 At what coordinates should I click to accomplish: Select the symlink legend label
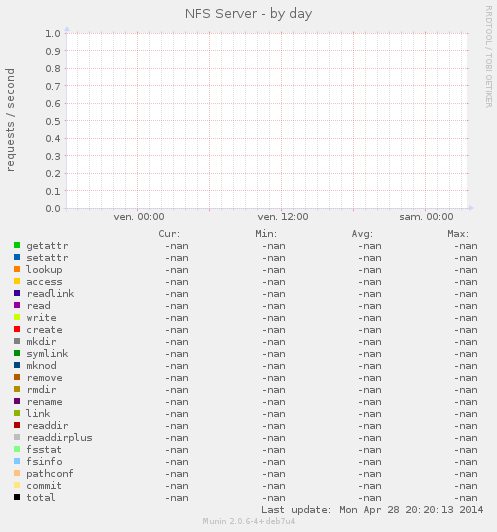point(47,354)
